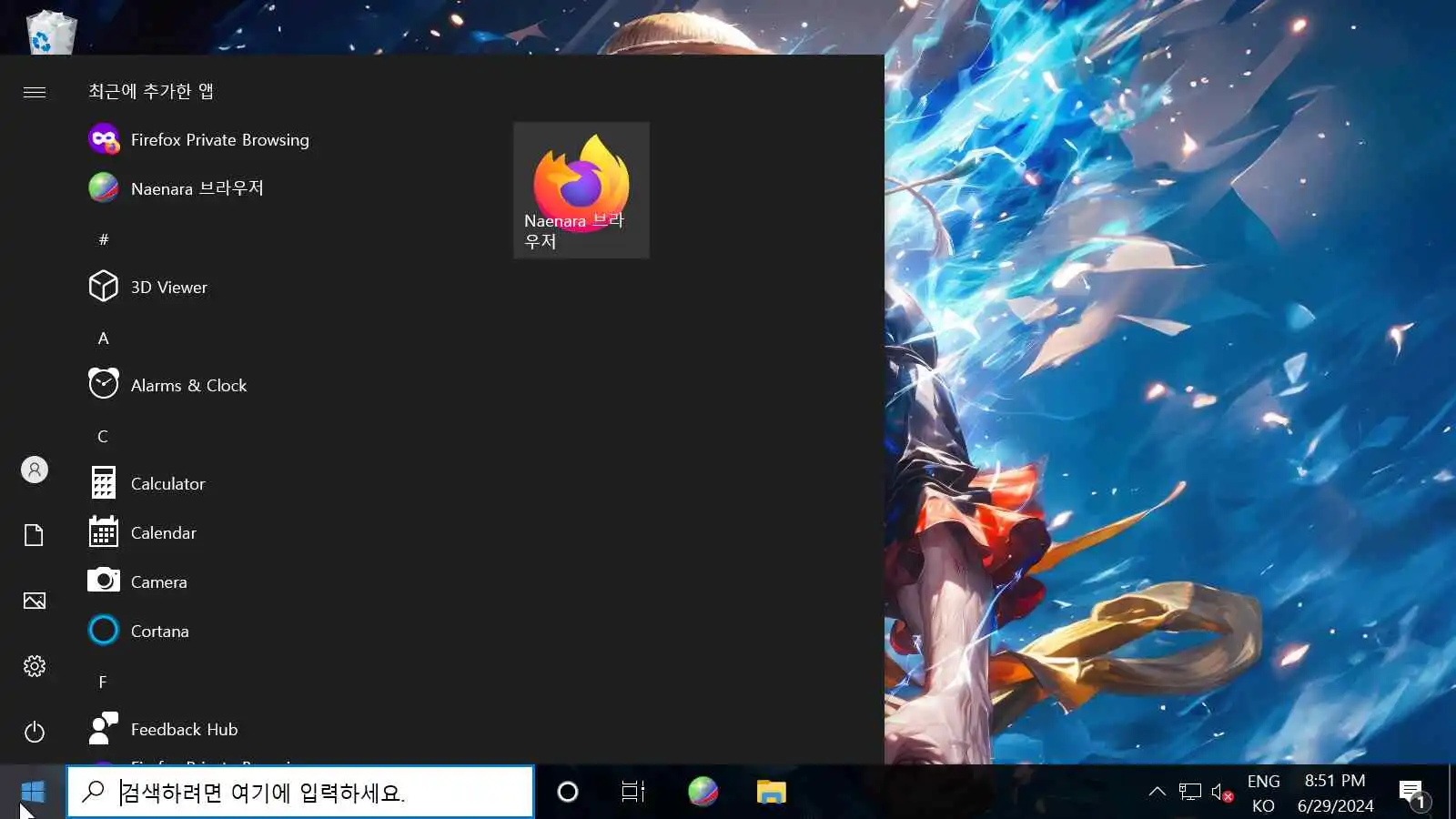Open the Documents shortcut in Start sidebar

(x=35, y=535)
